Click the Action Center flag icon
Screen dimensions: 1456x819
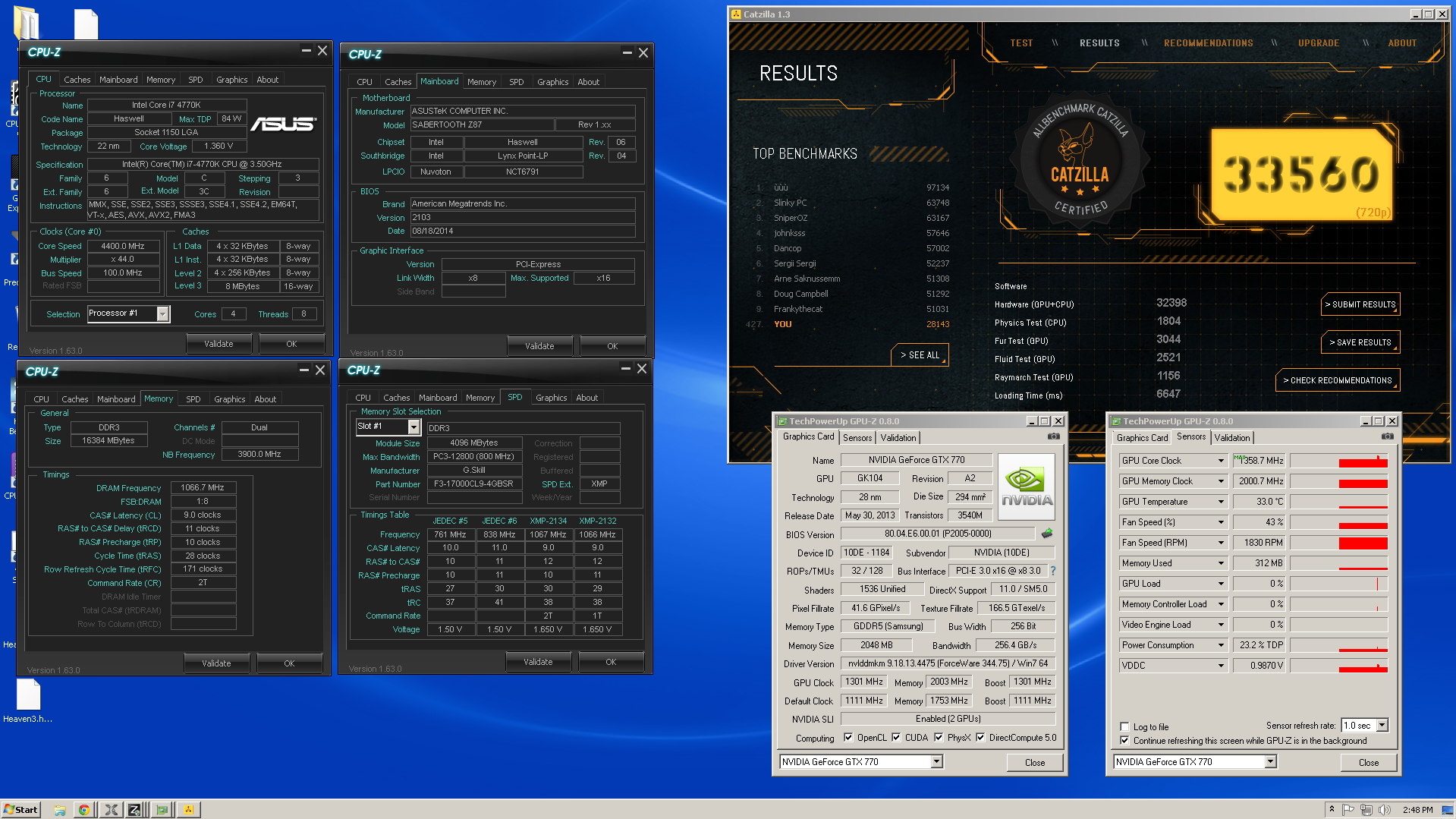click(x=1348, y=810)
